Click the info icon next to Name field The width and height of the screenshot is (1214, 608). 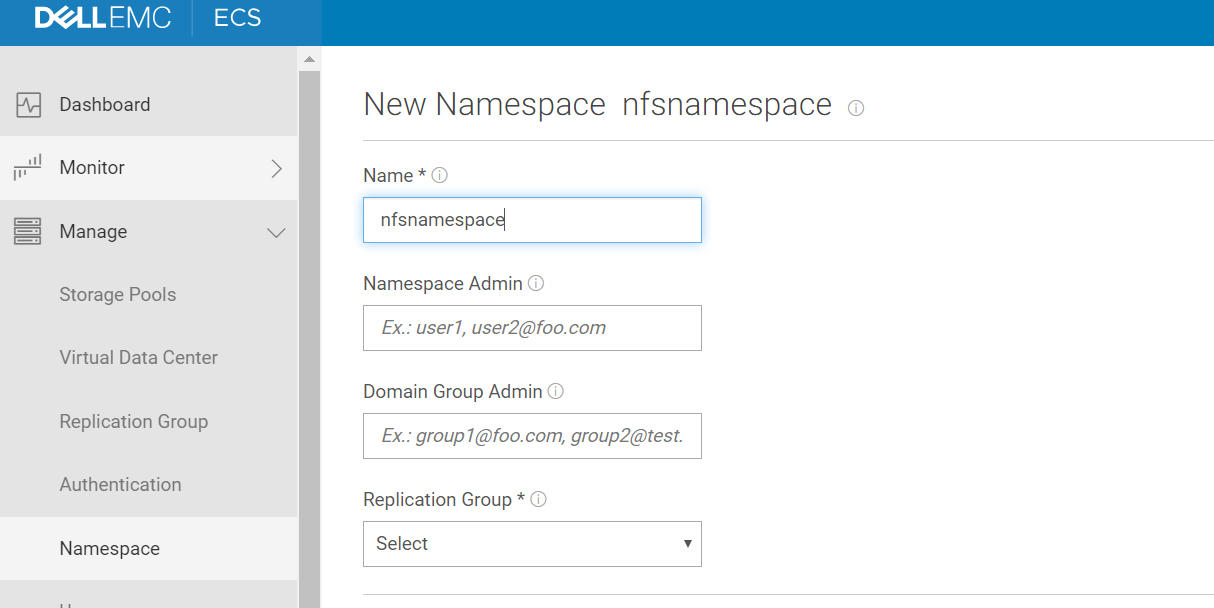[x=440, y=173]
